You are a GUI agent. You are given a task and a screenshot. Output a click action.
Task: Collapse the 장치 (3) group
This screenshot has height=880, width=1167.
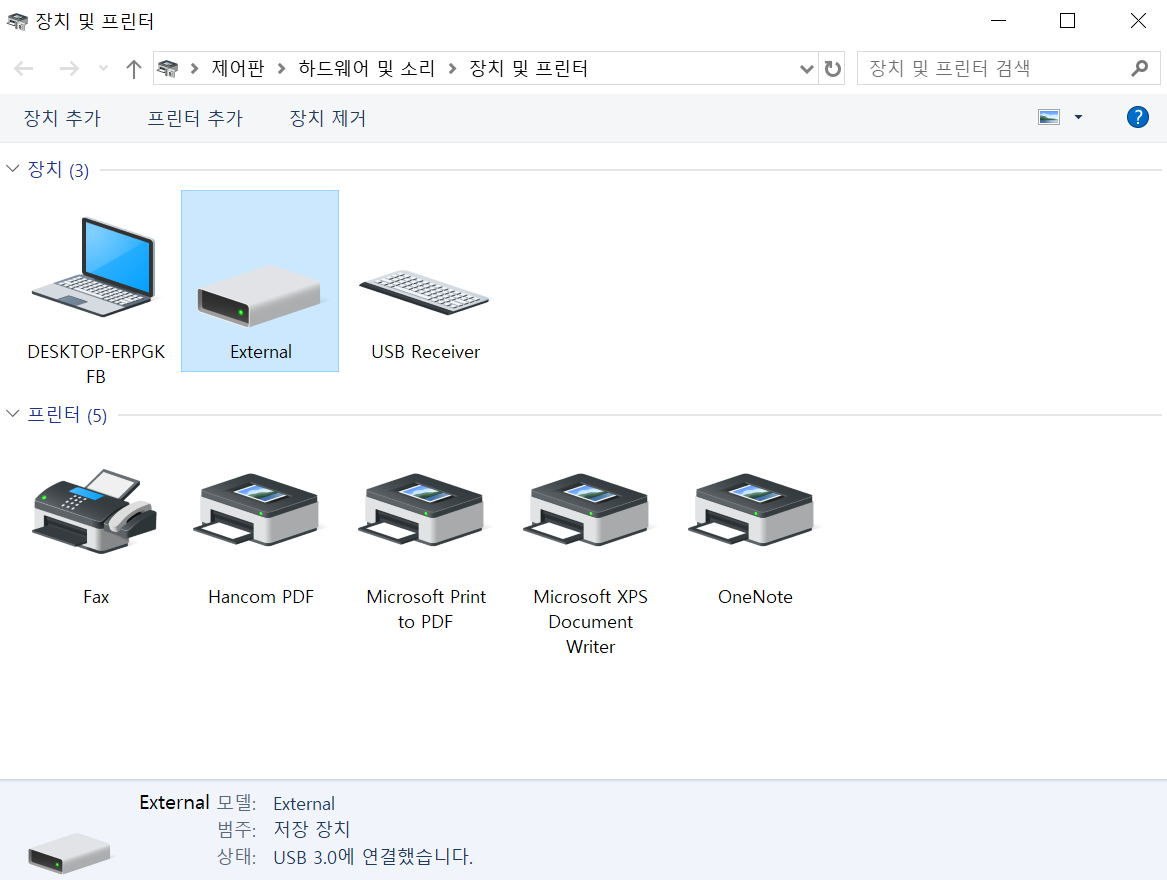(x=12, y=169)
